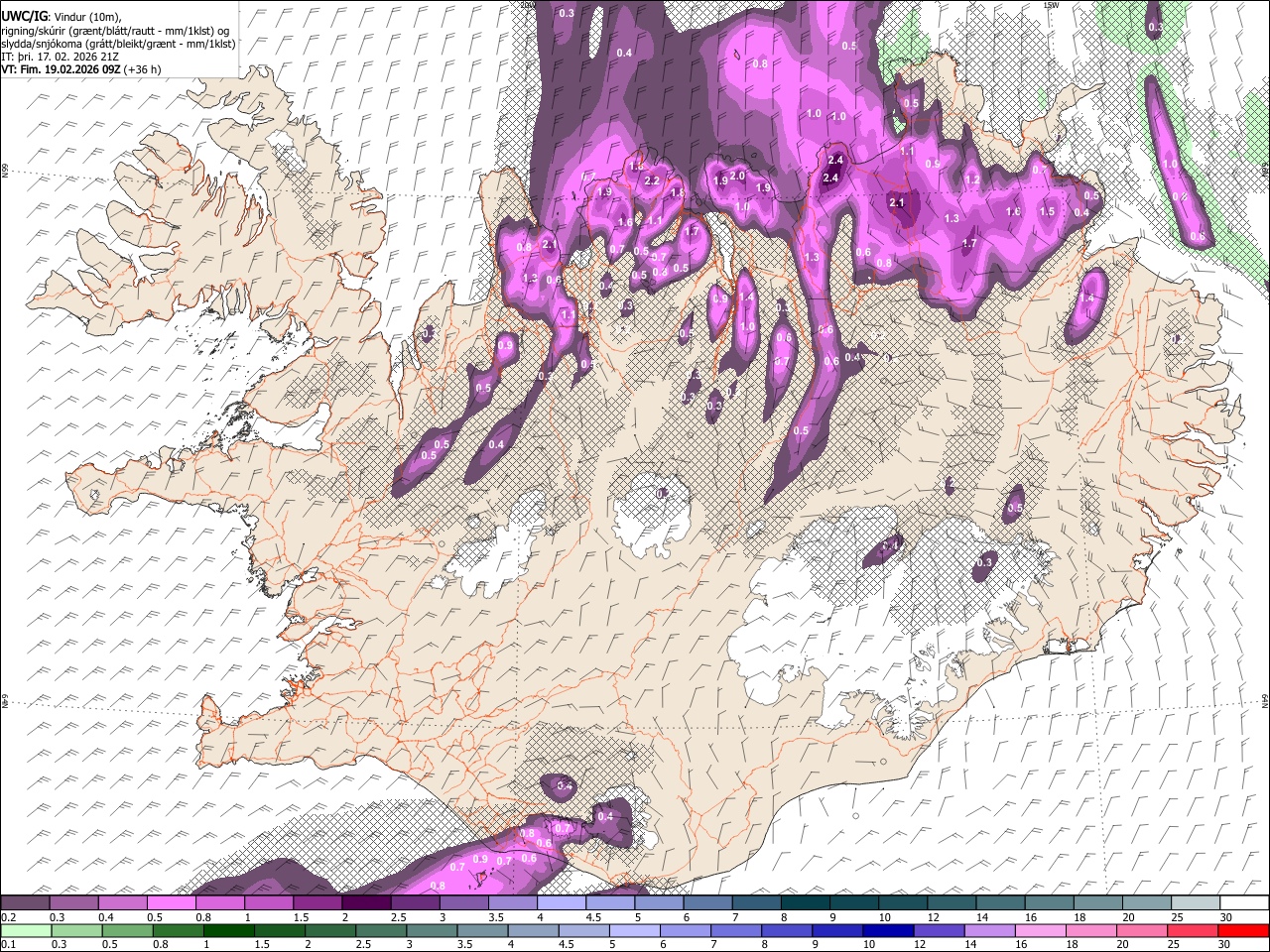Pick the rain legend swatch for 1.5–2
Image resolution: width=1270 pixels, height=952 pixels.
click(x=279, y=930)
